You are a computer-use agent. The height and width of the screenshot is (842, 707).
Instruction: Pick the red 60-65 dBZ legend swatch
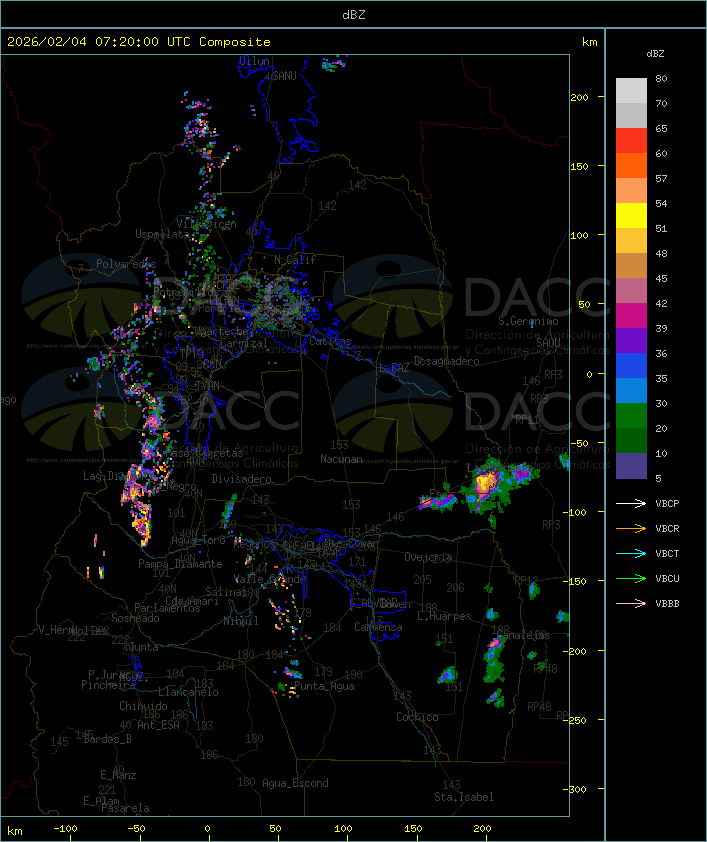[x=631, y=141]
